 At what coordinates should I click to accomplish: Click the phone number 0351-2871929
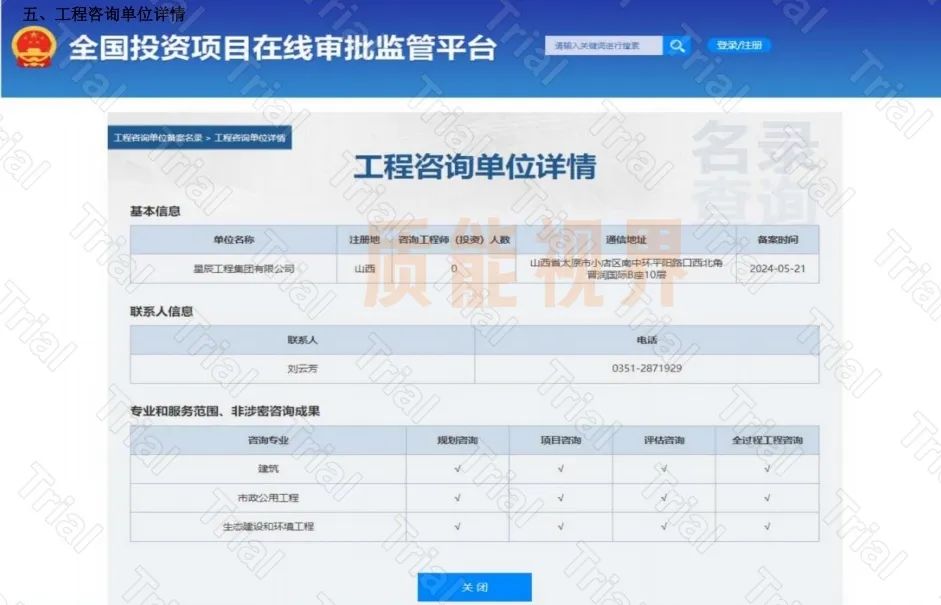(644, 368)
